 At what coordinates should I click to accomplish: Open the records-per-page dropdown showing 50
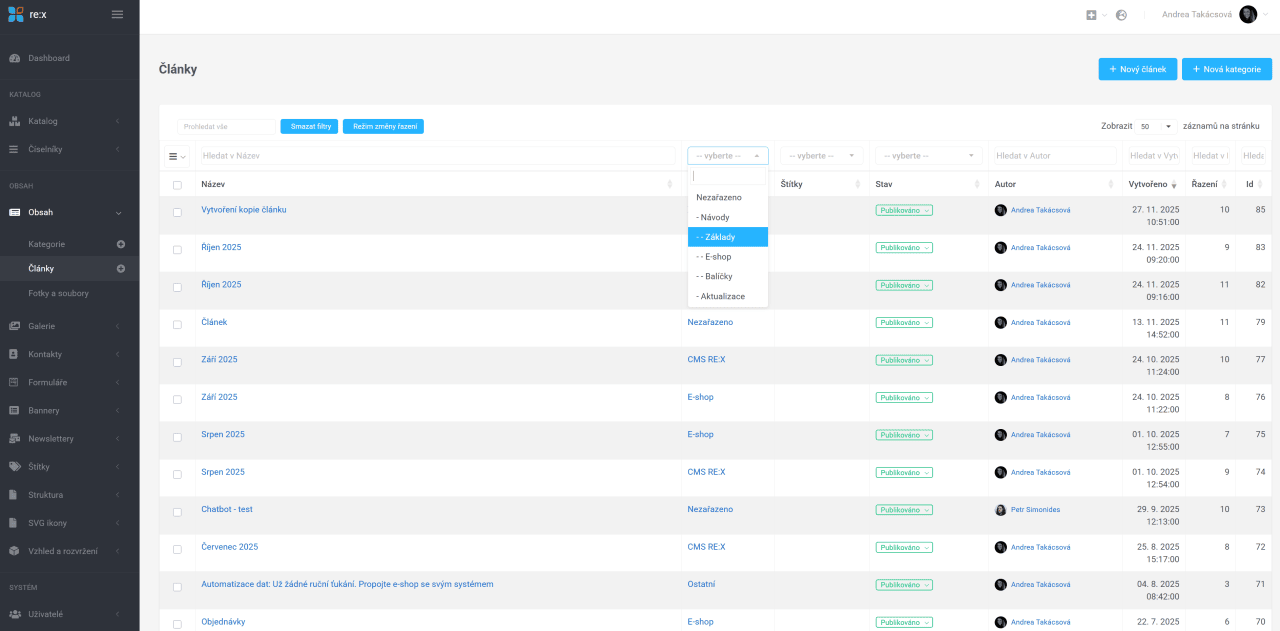pyautogui.click(x=1155, y=127)
